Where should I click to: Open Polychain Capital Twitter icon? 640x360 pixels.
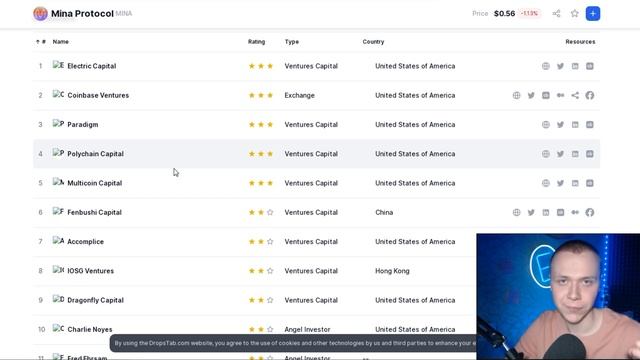560,154
